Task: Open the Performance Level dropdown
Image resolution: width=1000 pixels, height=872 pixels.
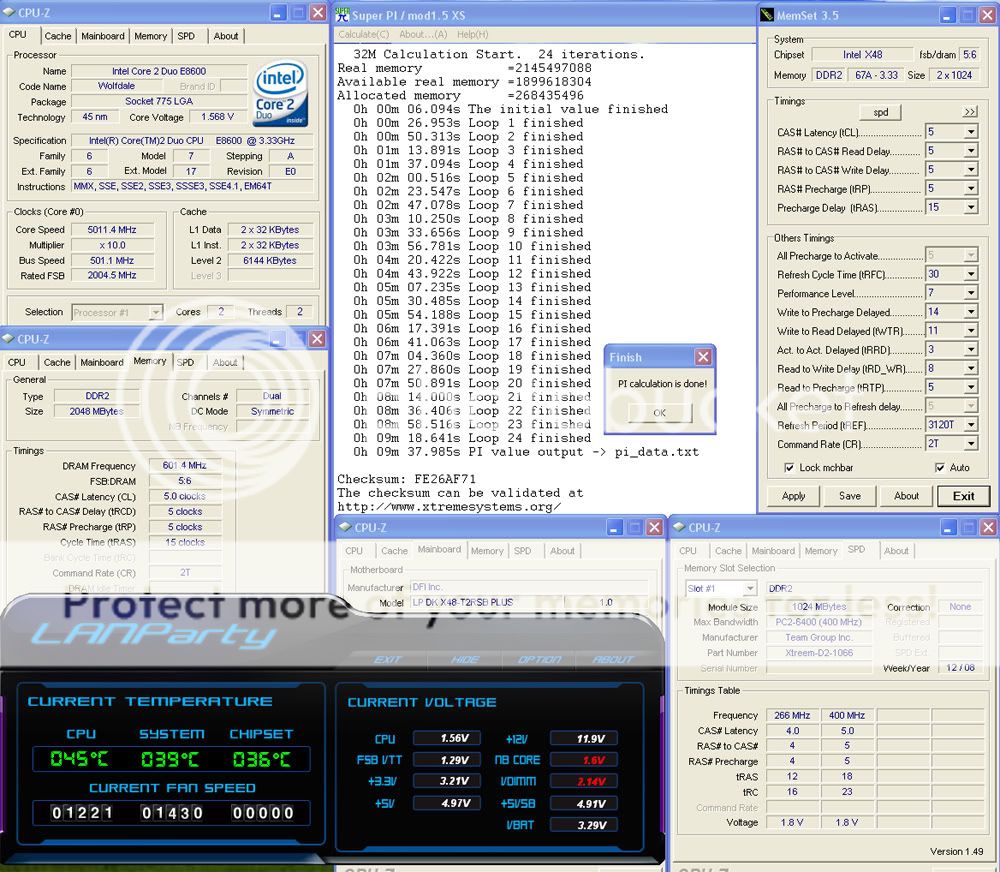Action: click(x=971, y=293)
